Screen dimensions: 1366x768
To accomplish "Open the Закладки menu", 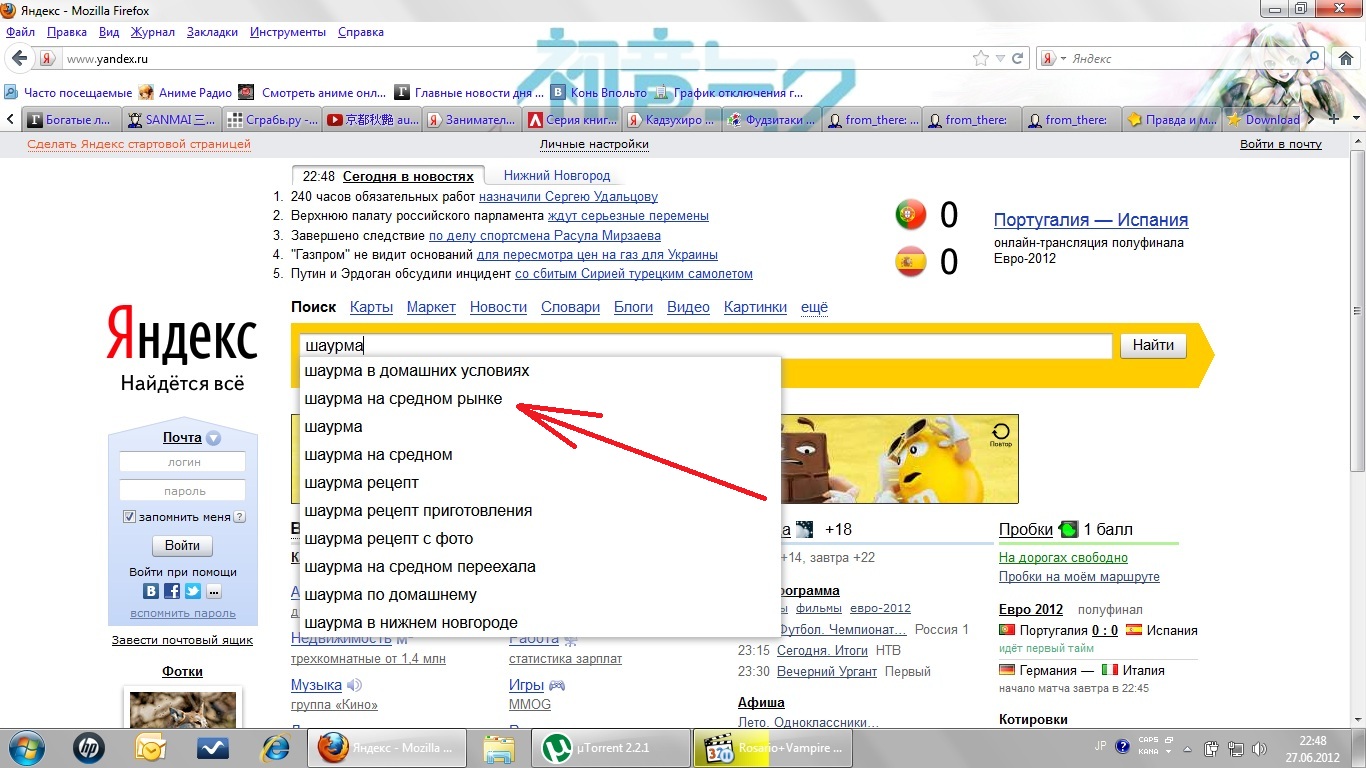I will (212, 32).
